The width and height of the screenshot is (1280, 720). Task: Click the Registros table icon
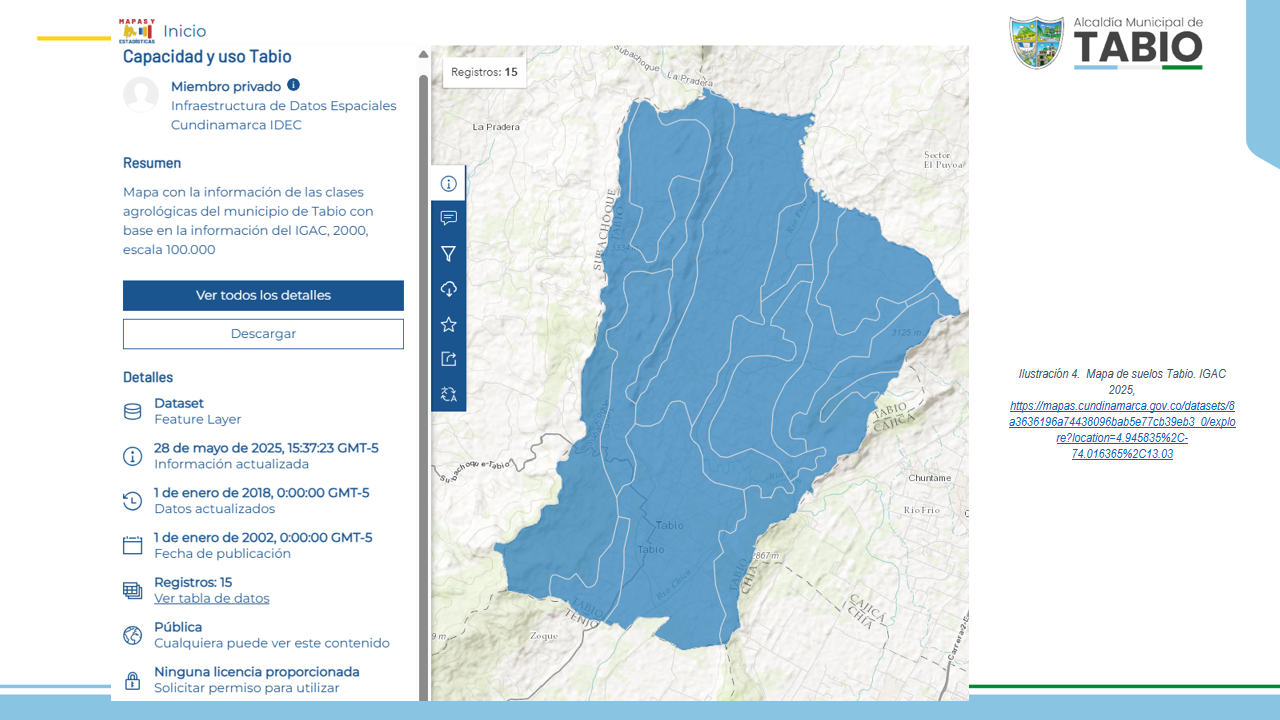click(132, 590)
